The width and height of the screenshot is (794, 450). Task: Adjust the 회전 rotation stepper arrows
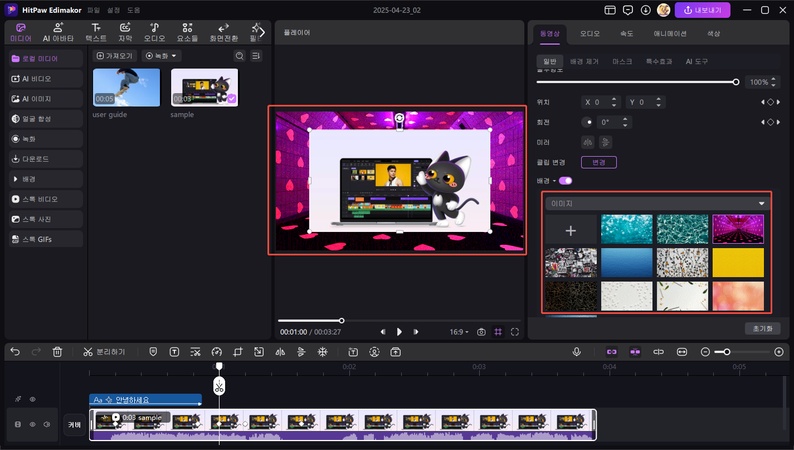pos(625,122)
